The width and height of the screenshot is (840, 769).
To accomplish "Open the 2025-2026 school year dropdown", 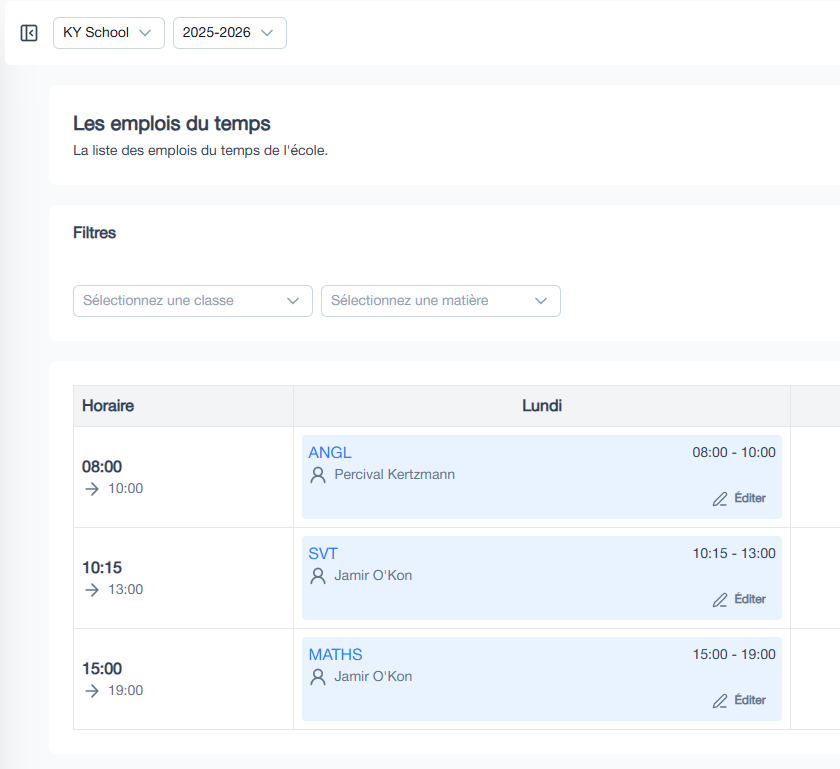I will 229,32.
